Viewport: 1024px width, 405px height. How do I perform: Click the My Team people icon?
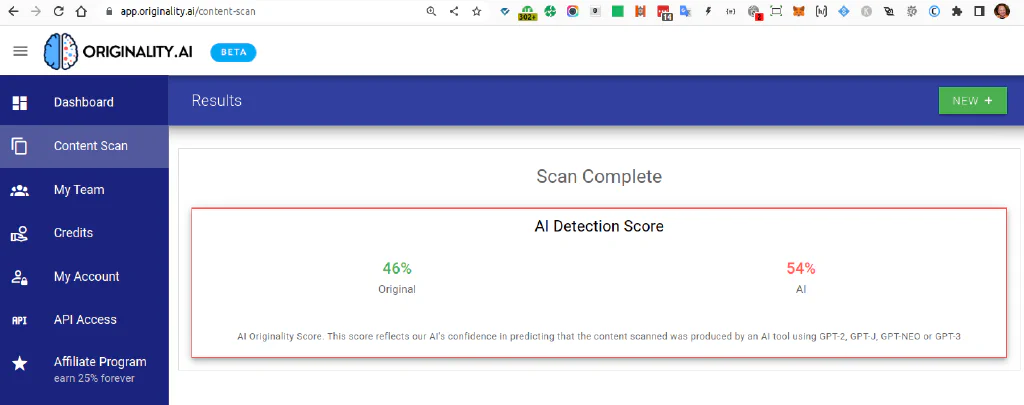coord(20,190)
